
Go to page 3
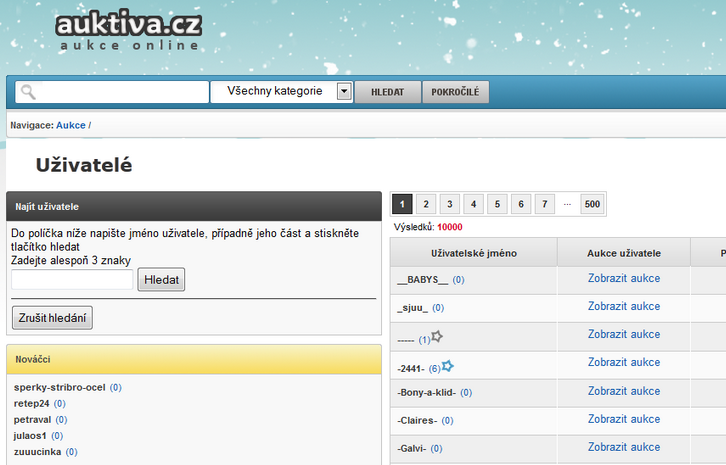(450, 204)
